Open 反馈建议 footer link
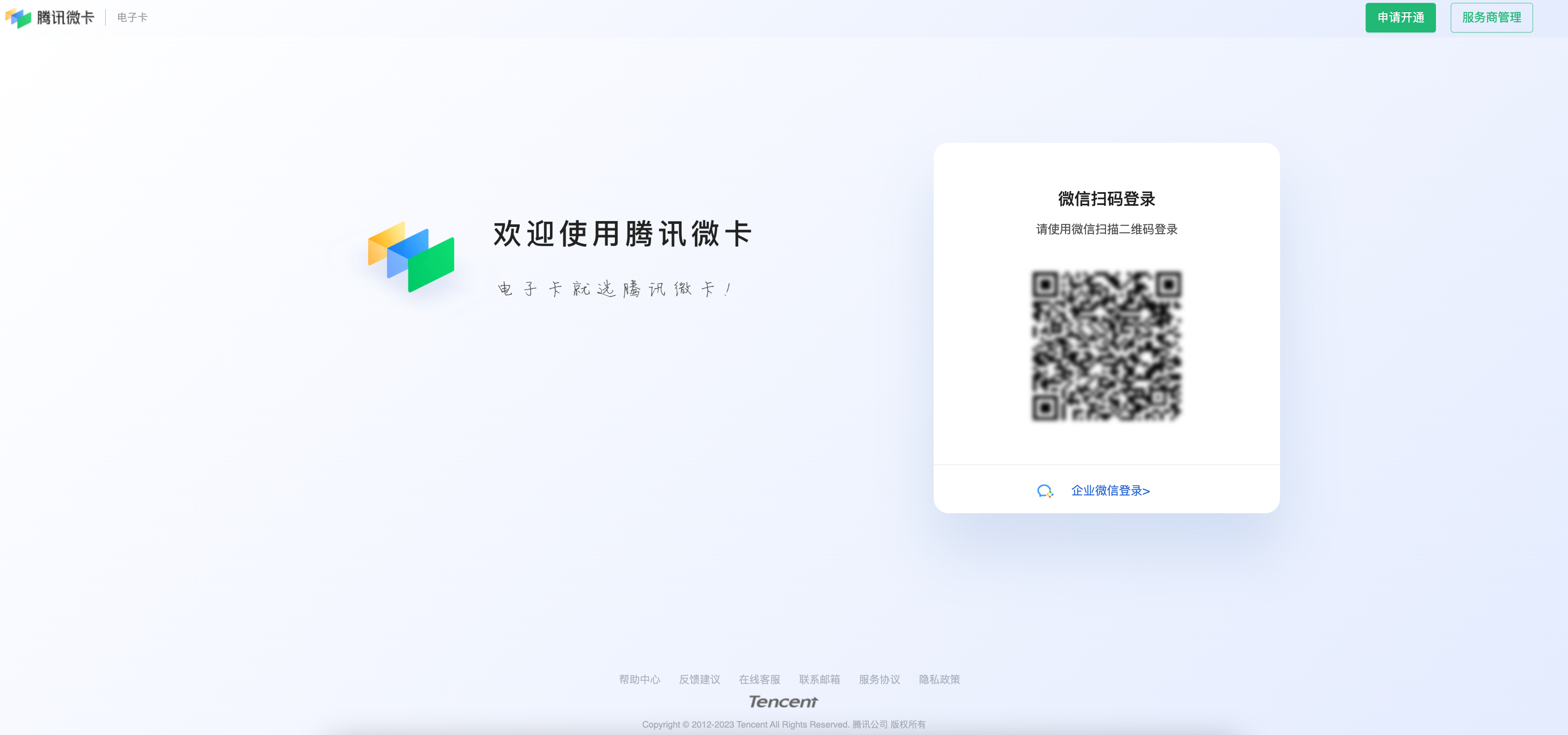 699,679
